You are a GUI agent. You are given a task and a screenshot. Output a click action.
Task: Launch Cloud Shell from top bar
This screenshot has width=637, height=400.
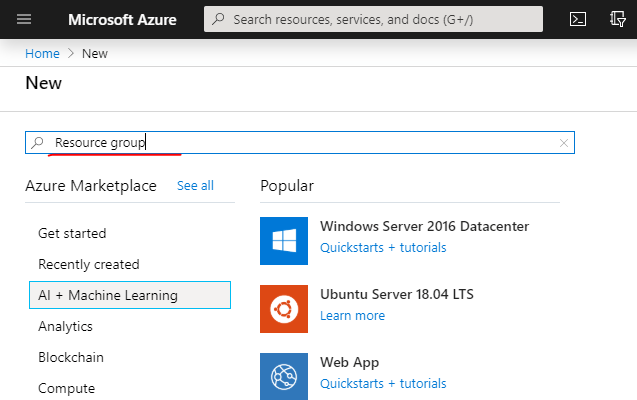[x=577, y=19]
